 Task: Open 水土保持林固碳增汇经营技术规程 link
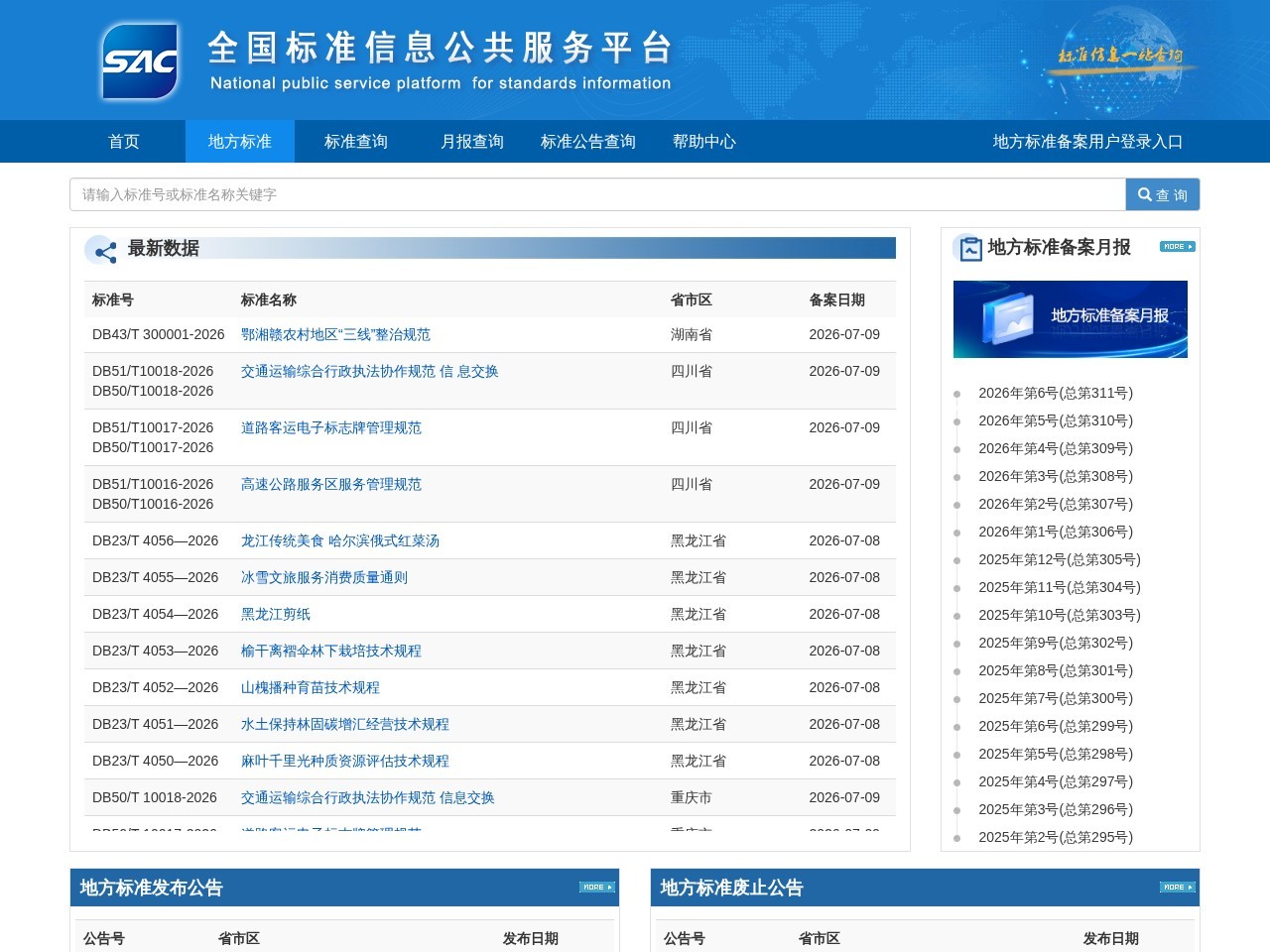(x=345, y=725)
